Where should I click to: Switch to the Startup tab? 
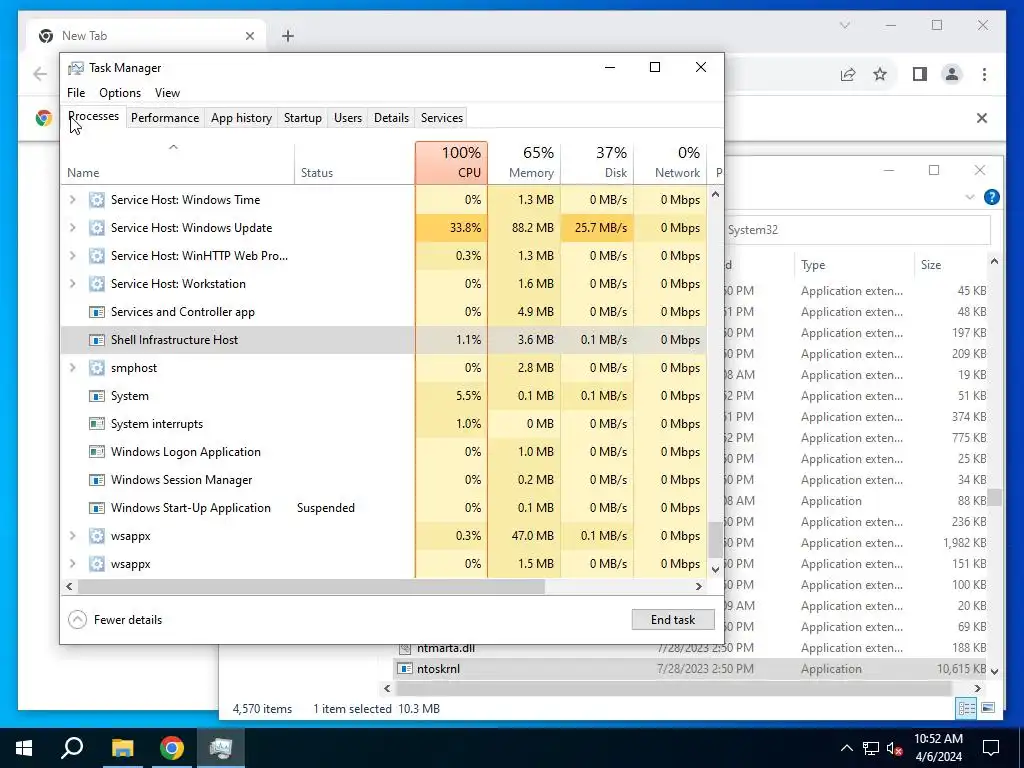pos(302,118)
